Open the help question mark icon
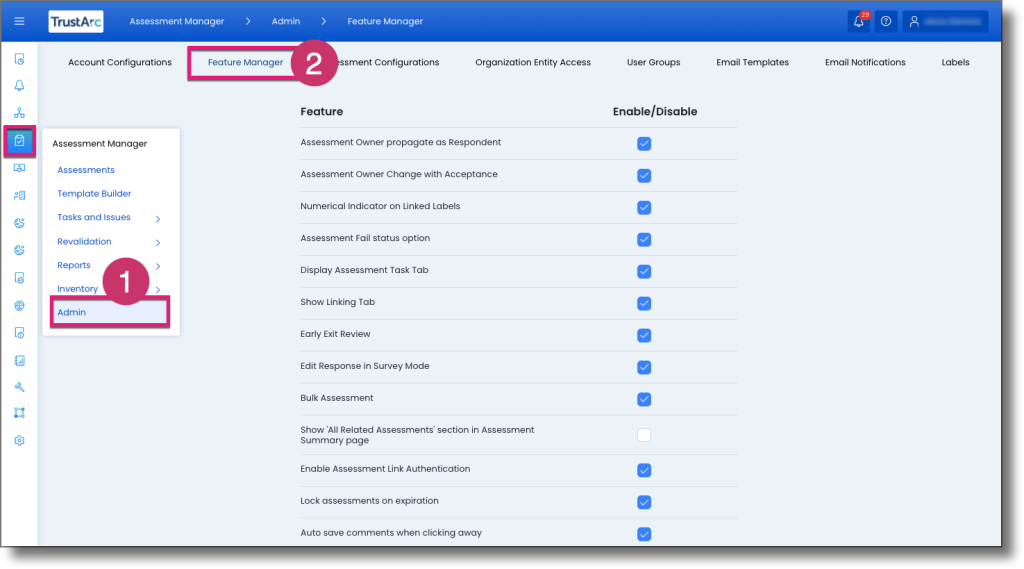 (886, 22)
